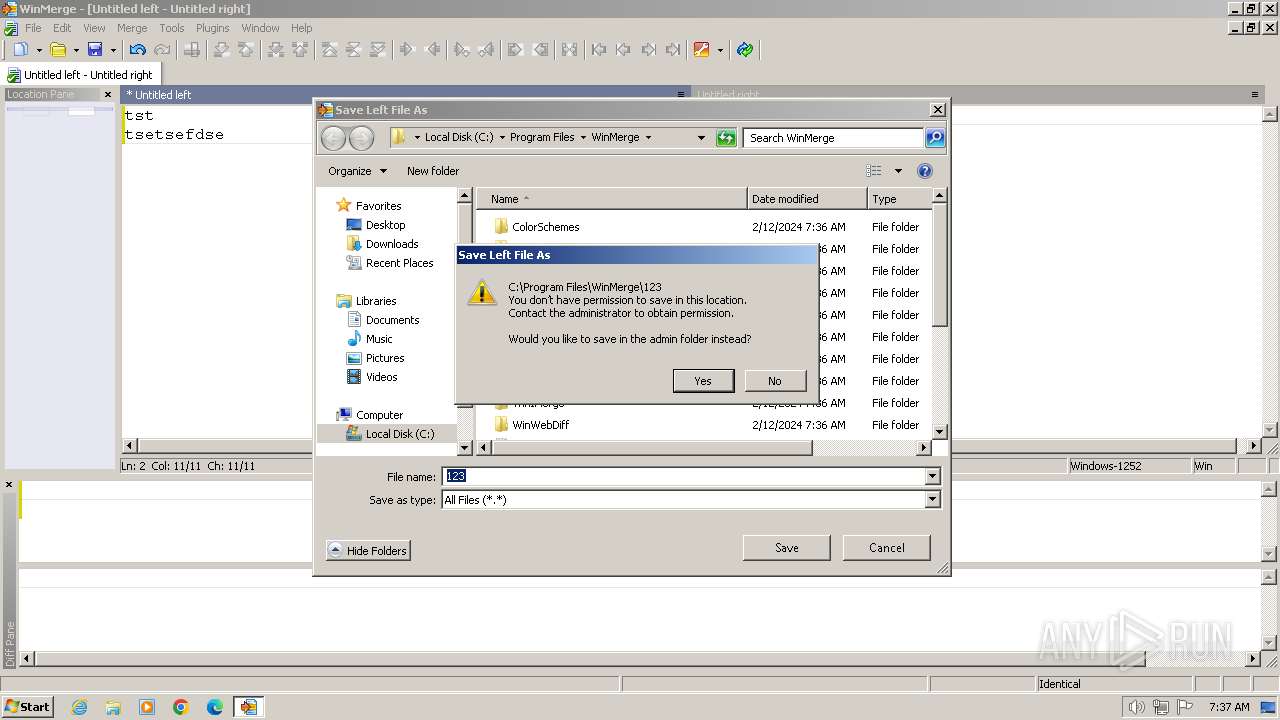
Task: Expand the Open toolbar dropdown arrow
Action: (x=76, y=50)
